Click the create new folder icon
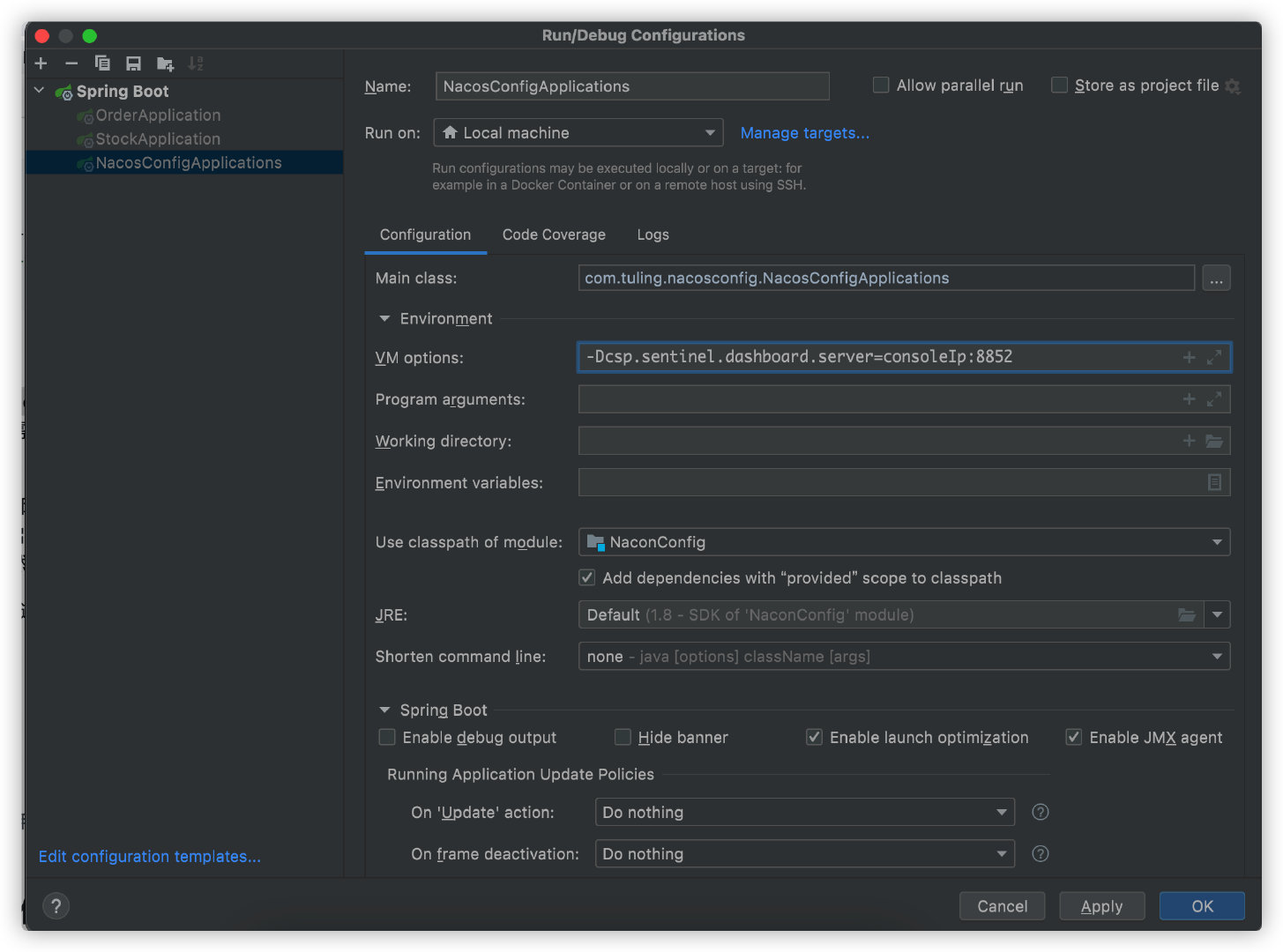 tap(165, 63)
